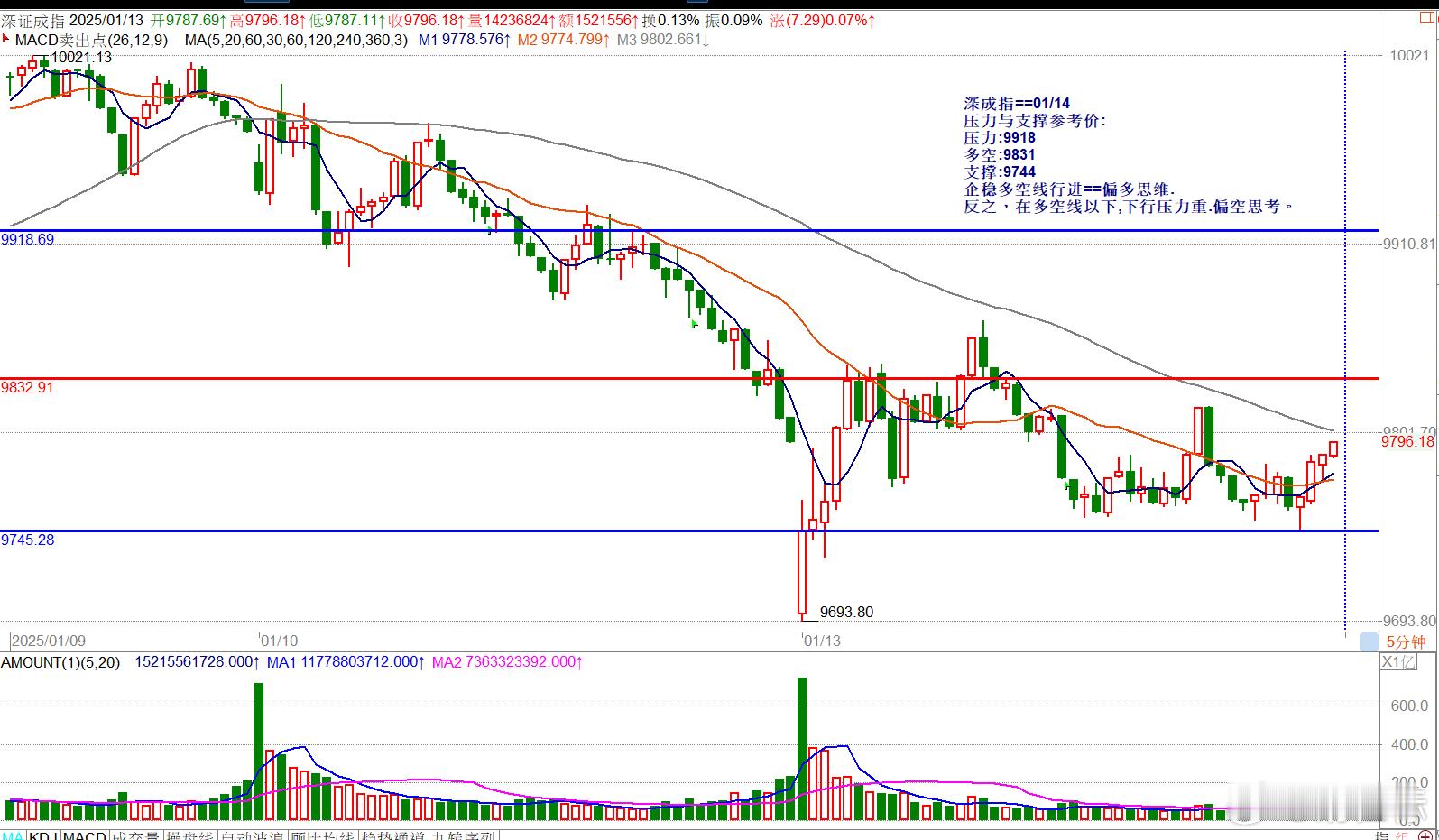The image size is (1439, 840).
Task: Click the 9693.80 low price label on chart
Action: pos(846,612)
